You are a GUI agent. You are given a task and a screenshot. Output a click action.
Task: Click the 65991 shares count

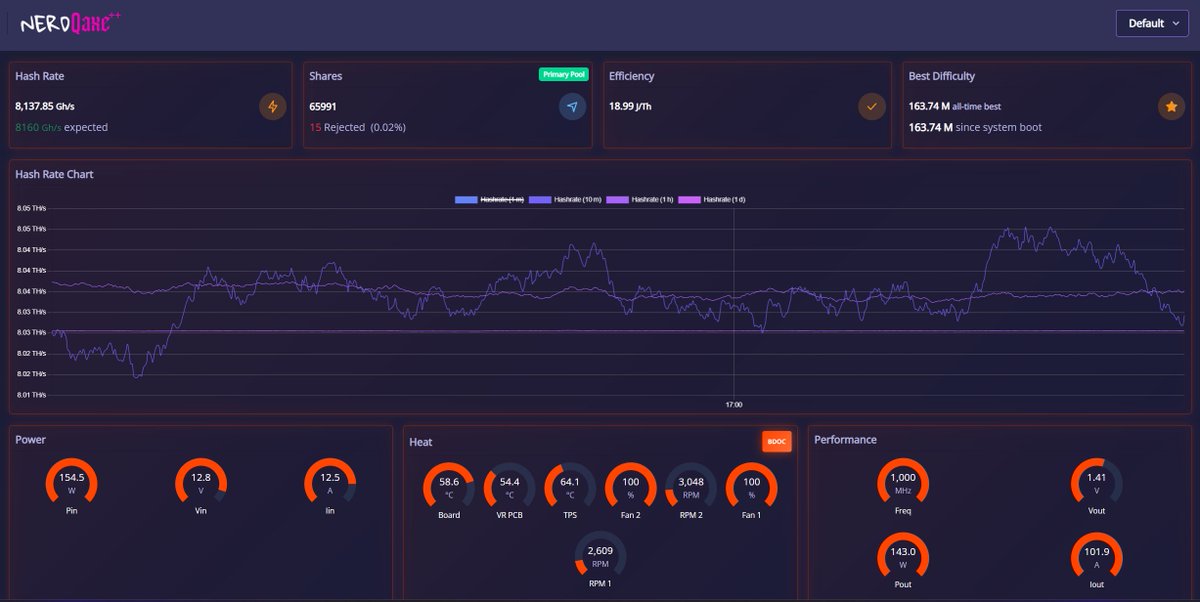[323, 105]
